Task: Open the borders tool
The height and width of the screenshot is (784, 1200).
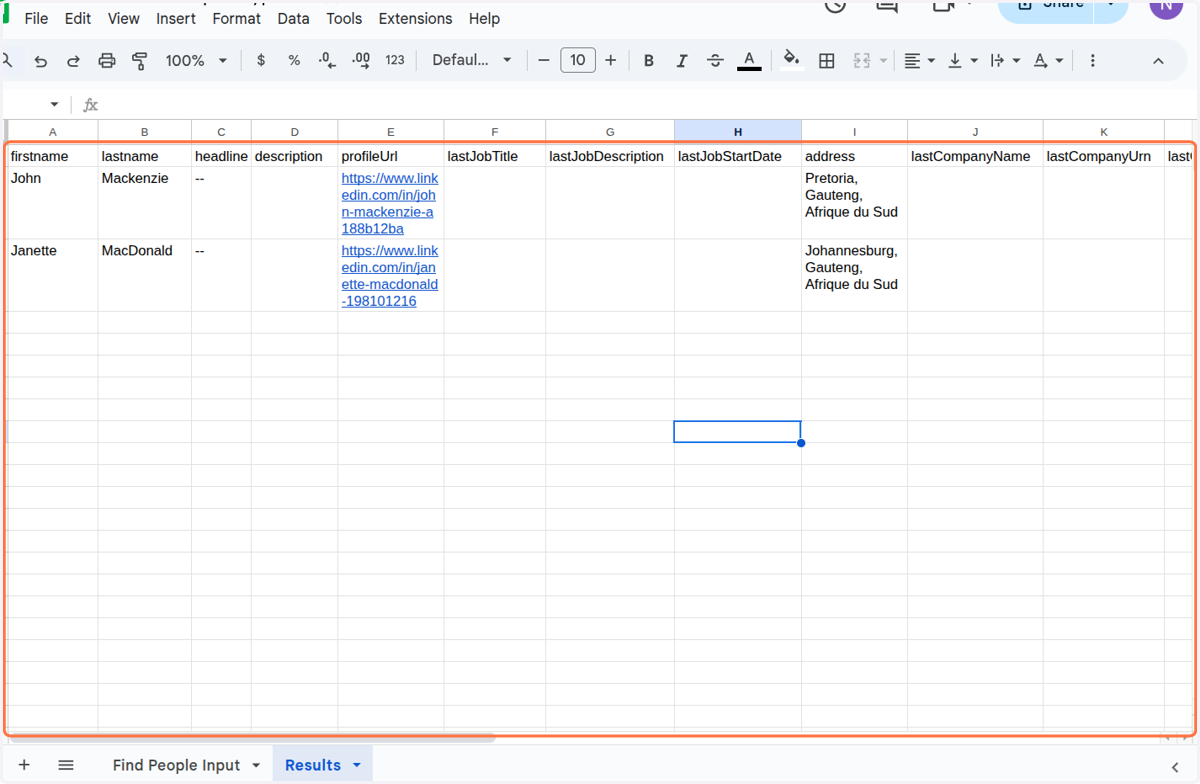Action: 827,61
